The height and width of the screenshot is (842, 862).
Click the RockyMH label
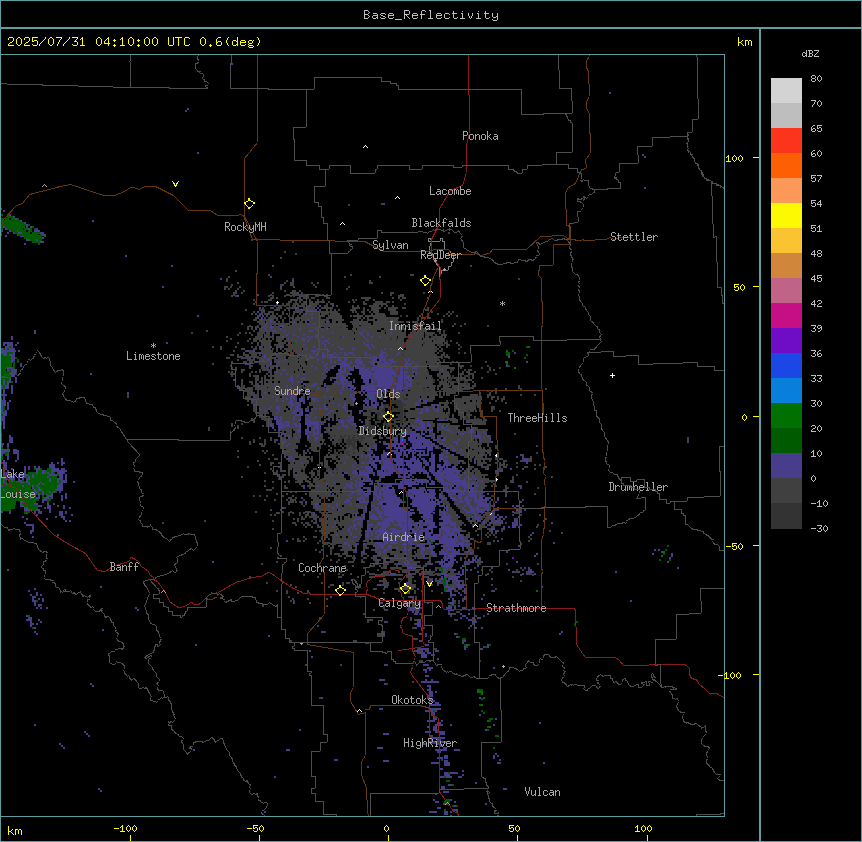pyautogui.click(x=245, y=227)
